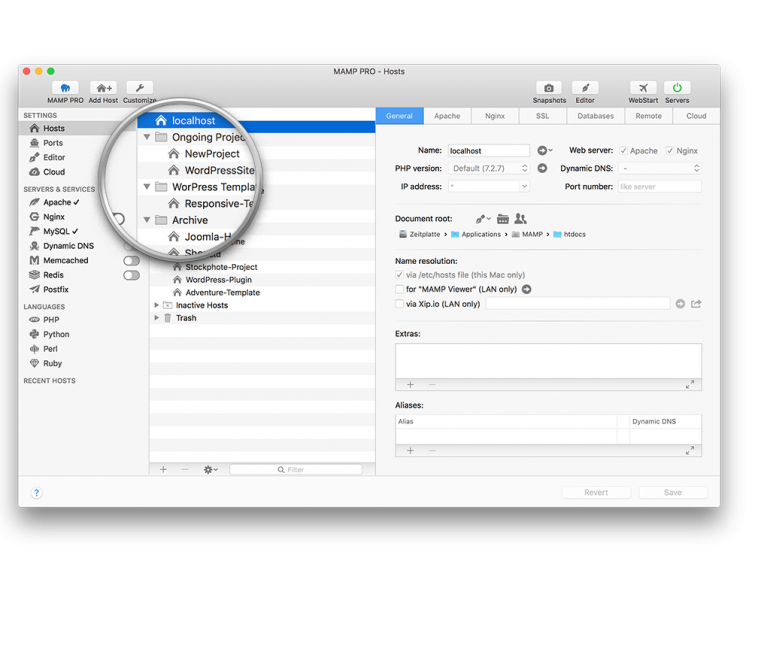This screenshot has height=646, width=770.
Task: Click the Revert button
Action: [x=596, y=492]
